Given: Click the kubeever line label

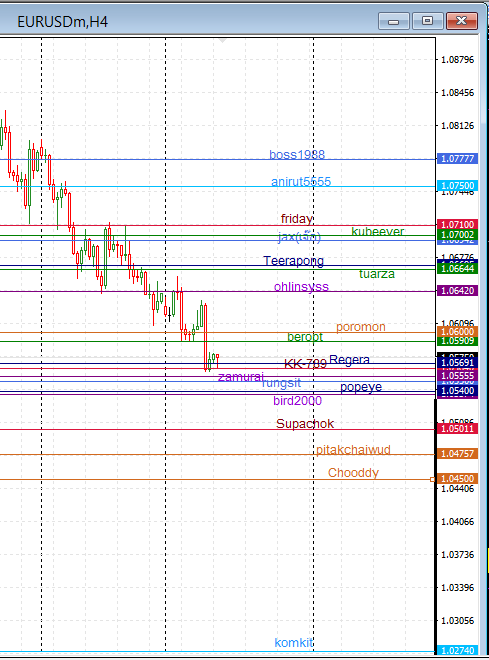Looking at the screenshot, I should coord(378,232).
